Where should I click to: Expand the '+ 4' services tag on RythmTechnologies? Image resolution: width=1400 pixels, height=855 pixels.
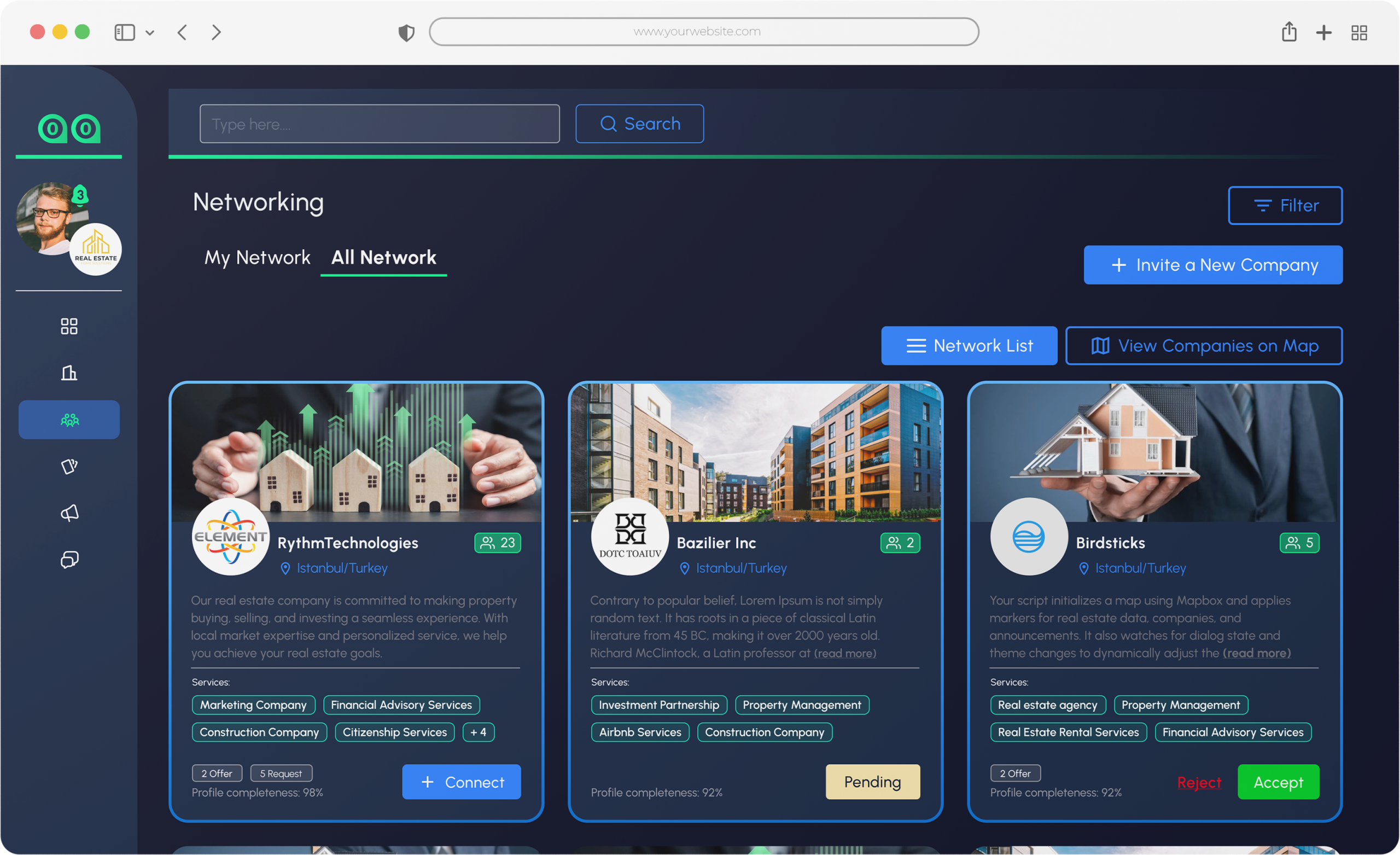pos(479,732)
